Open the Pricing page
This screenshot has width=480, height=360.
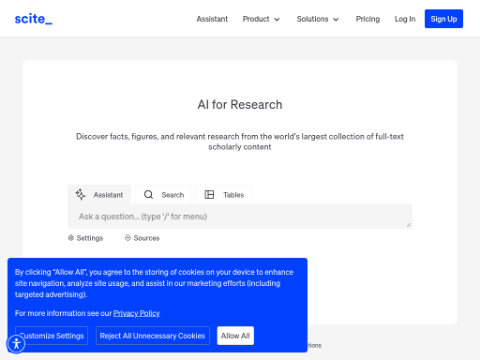368,19
